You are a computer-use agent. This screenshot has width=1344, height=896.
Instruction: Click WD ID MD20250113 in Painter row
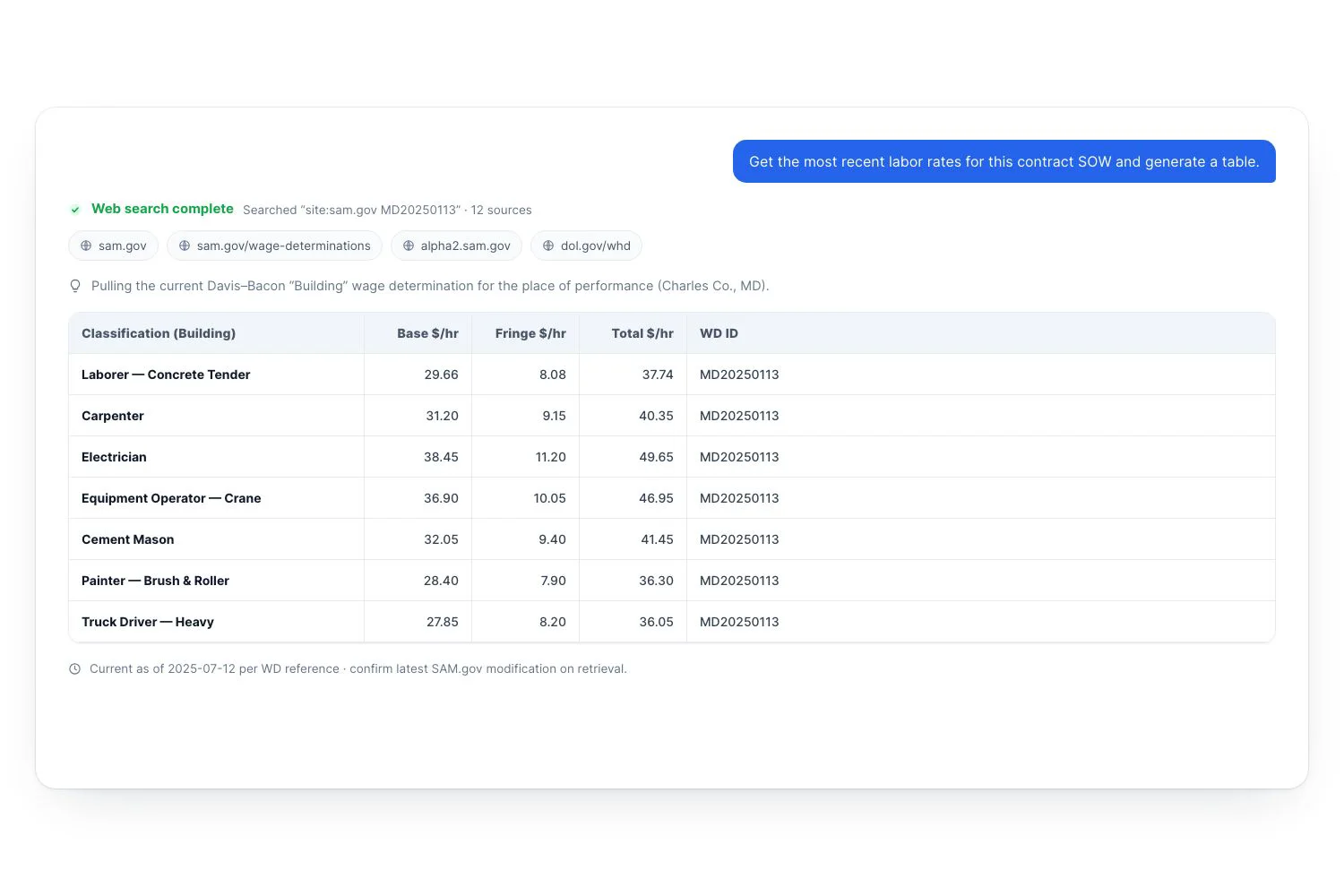pyautogui.click(x=739, y=581)
